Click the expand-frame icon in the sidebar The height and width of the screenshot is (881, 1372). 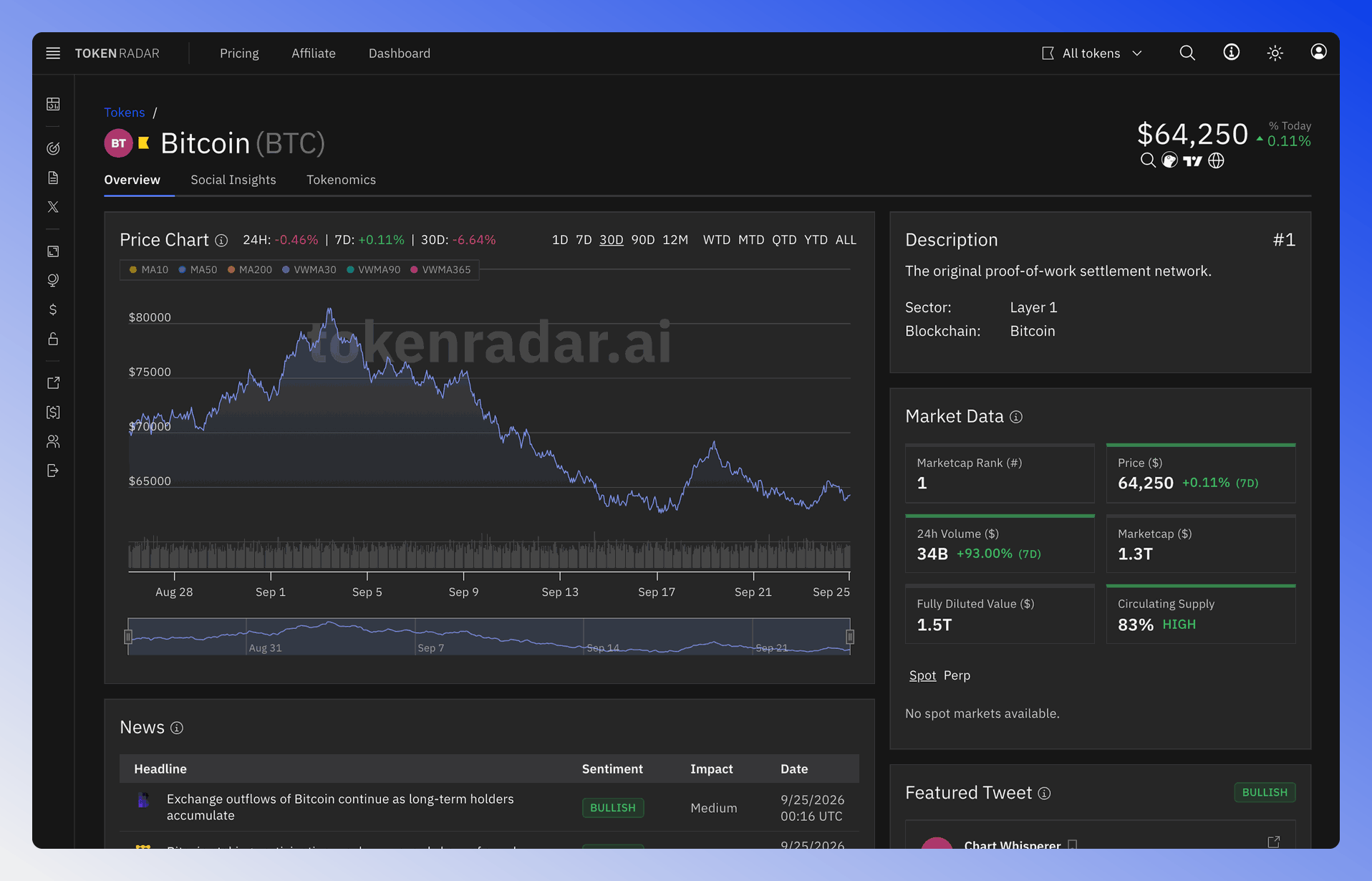pyautogui.click(x=53, y=251)
